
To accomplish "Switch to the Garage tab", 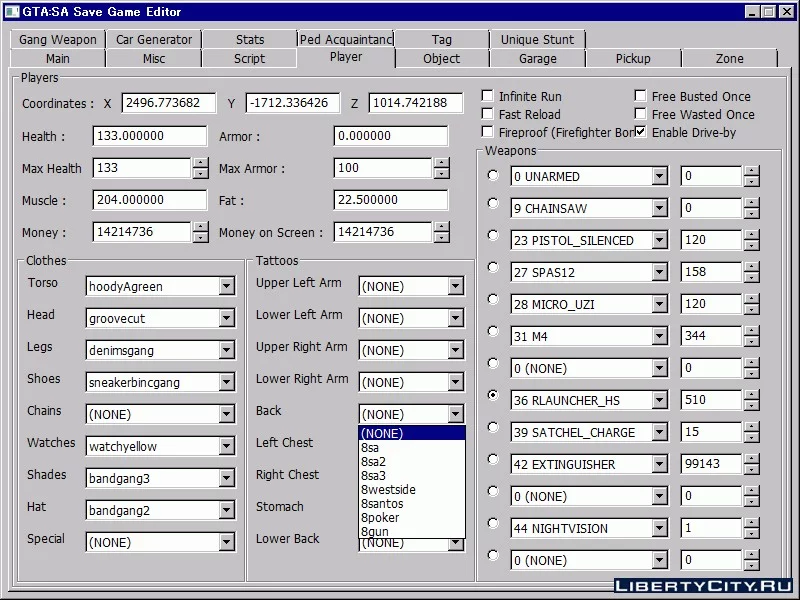I will [x=537, y=59].
